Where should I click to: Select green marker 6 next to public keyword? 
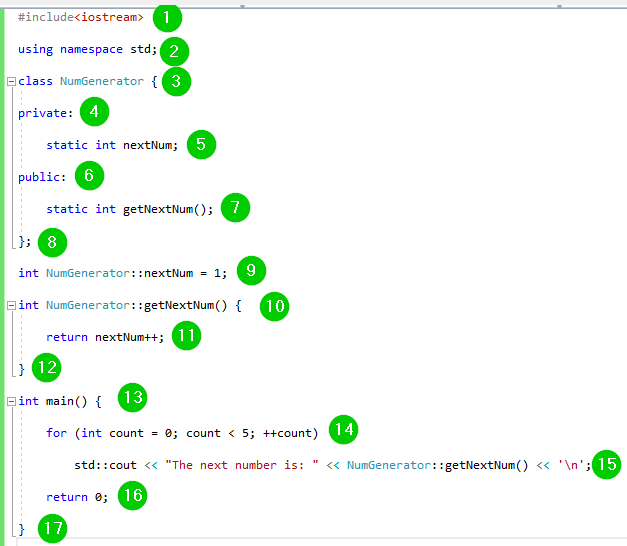[x=88, y=176]
